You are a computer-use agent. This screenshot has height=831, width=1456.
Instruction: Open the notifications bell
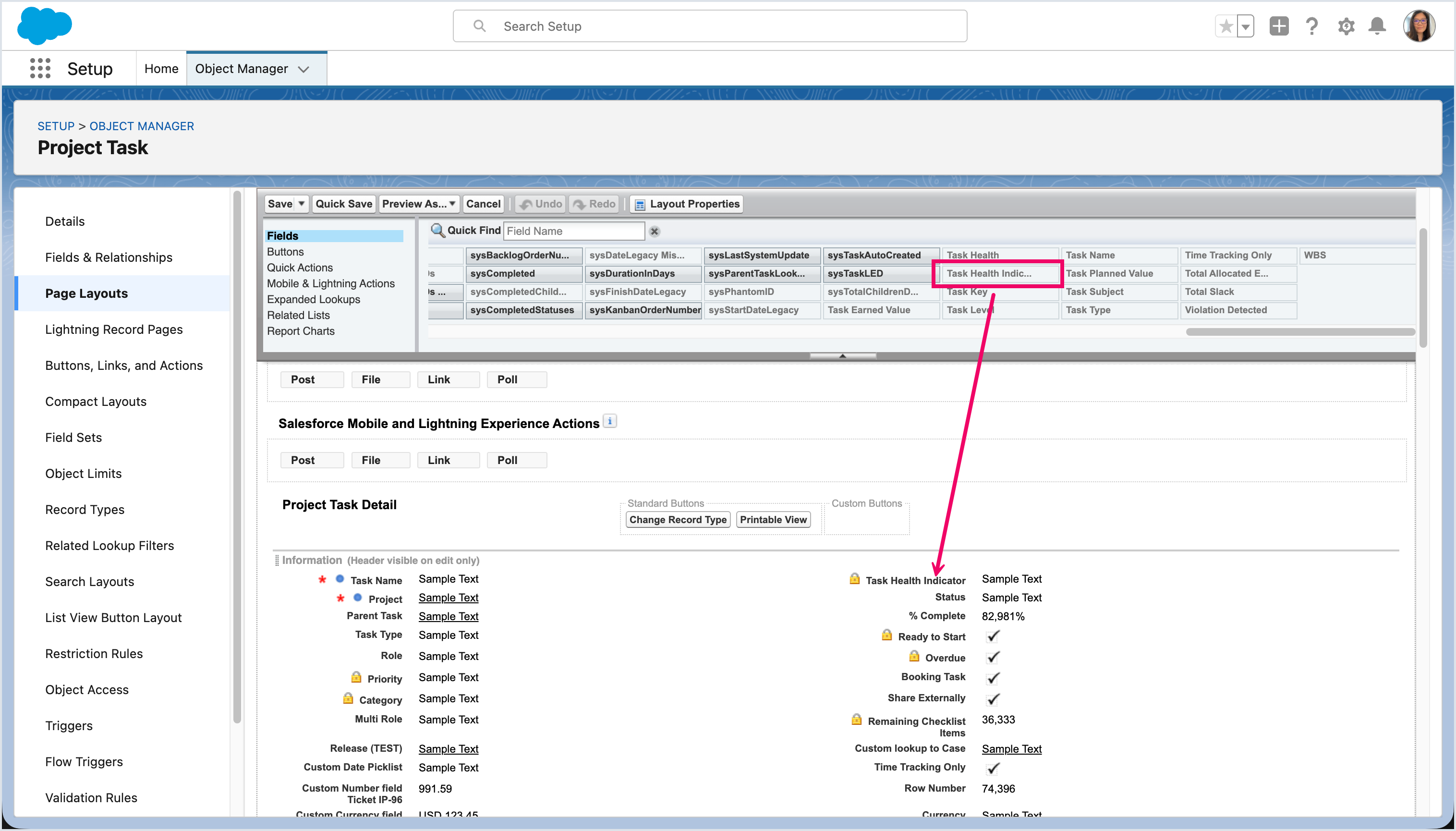1377,26
